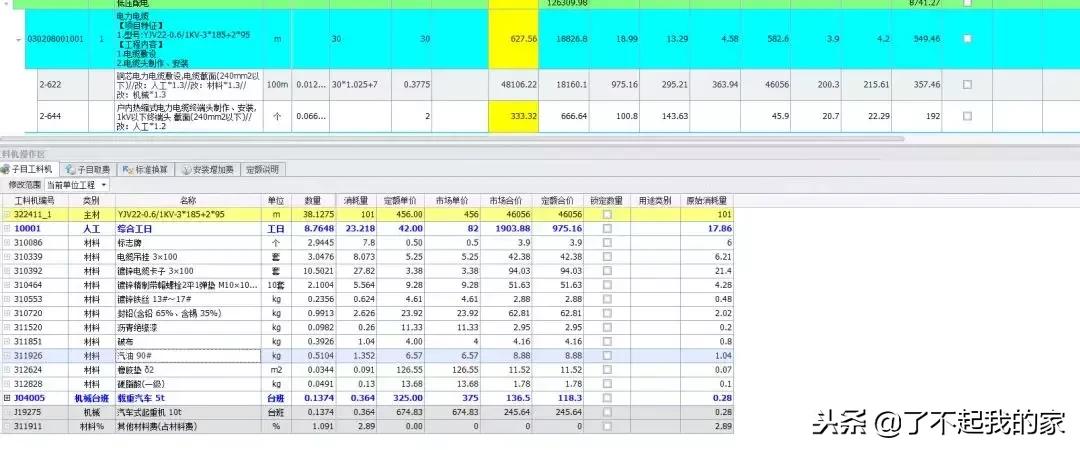1080x450 pixels.
Task: Click 1903.88 market total for 综合工日
Action: [504, 229]
